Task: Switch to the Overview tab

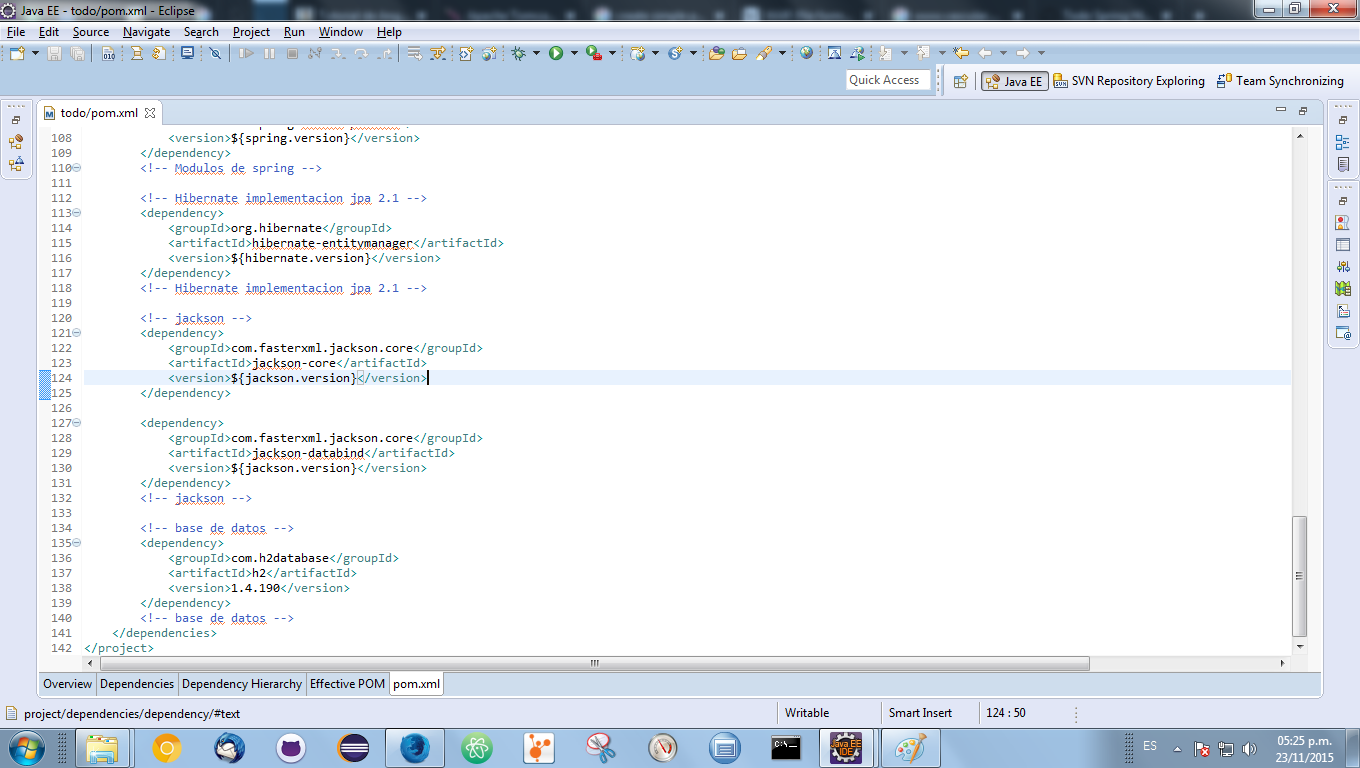Action: click(67, 684)
